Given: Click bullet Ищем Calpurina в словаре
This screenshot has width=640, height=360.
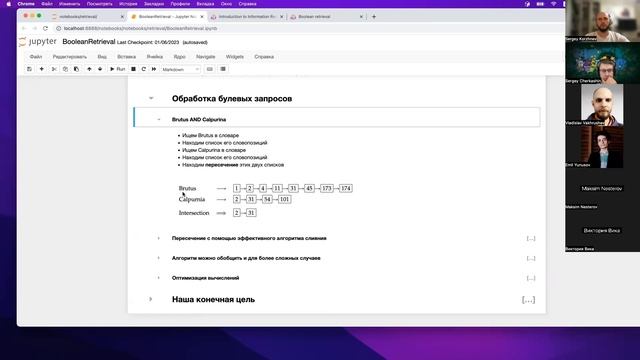Looking at the screenshot, I should tap(214, 150).
